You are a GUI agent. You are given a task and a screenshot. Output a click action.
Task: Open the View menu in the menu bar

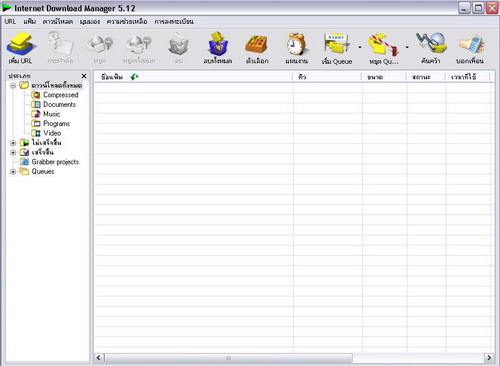(90, 22)
